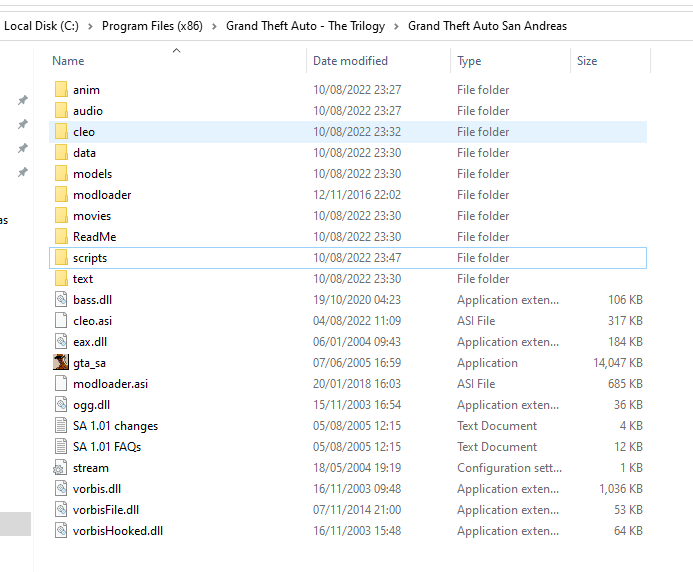This screenshot has width=693, height=572.
Task: Click Grand Theft Auto San Andreas breadcrumb
Action: [487, 26]
